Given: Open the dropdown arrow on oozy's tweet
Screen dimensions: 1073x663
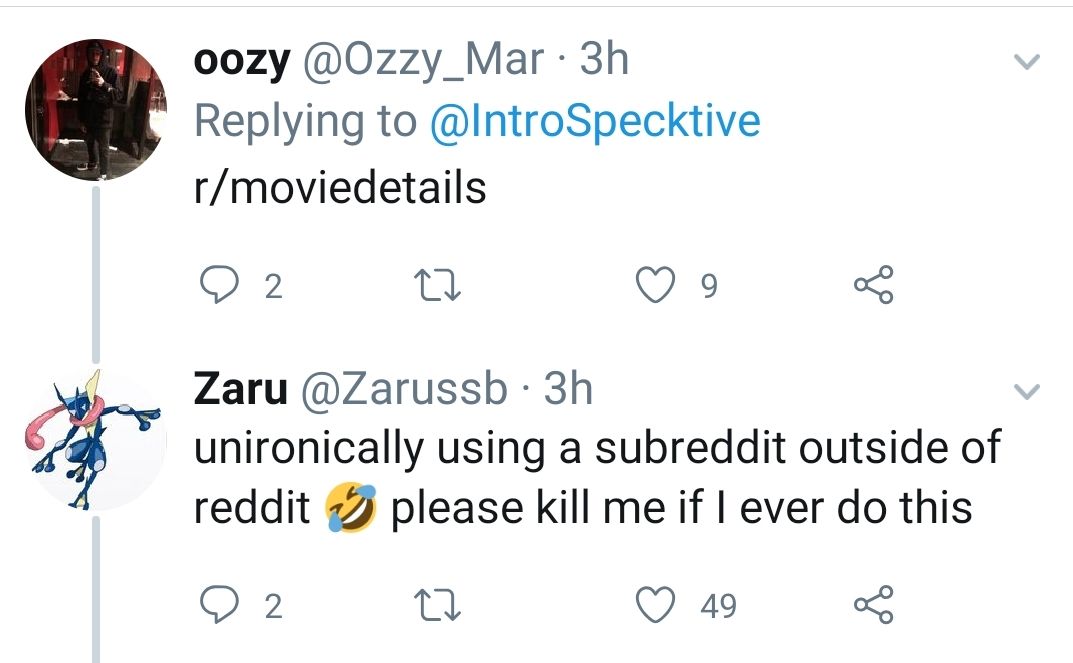Looking at the screenshot, I should tap(1027, 63).
